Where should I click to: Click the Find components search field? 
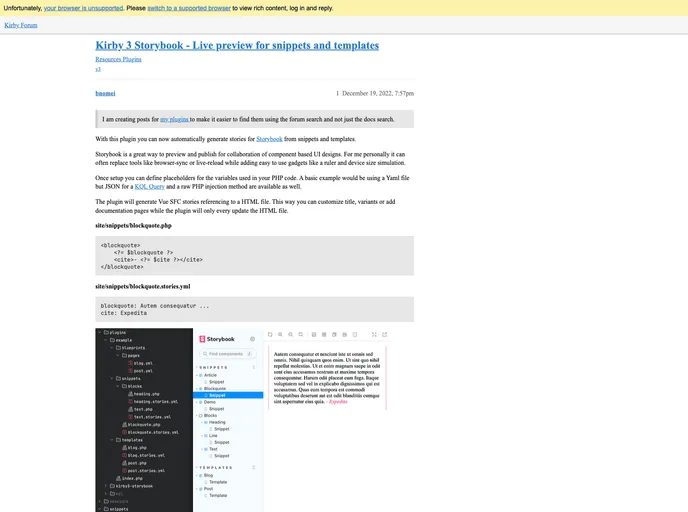pos(227,354)
